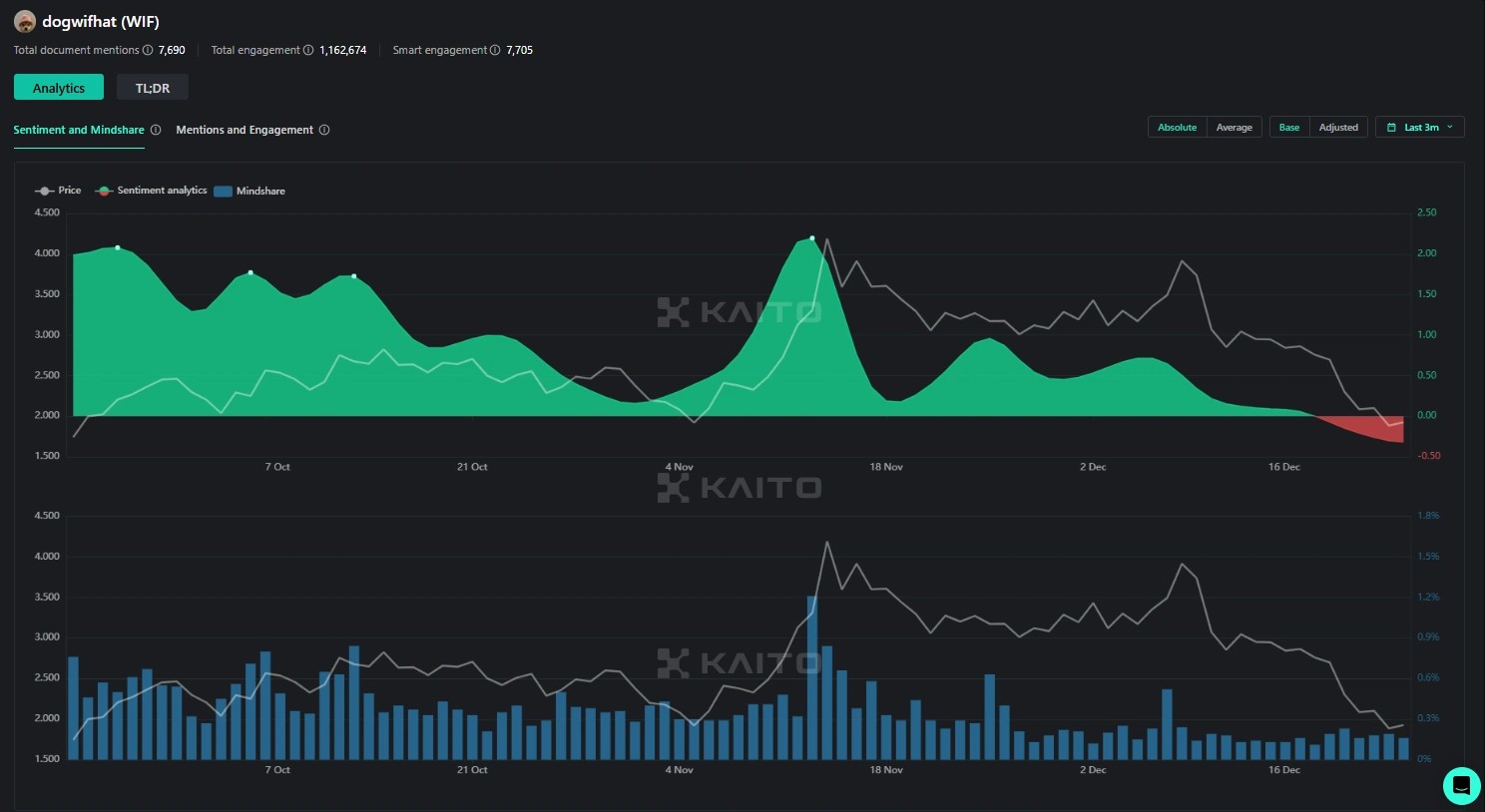The width and height of the screenshot is (1485, 812).
Task: Open the chat support widget icon
Action: click(1461, 786)
